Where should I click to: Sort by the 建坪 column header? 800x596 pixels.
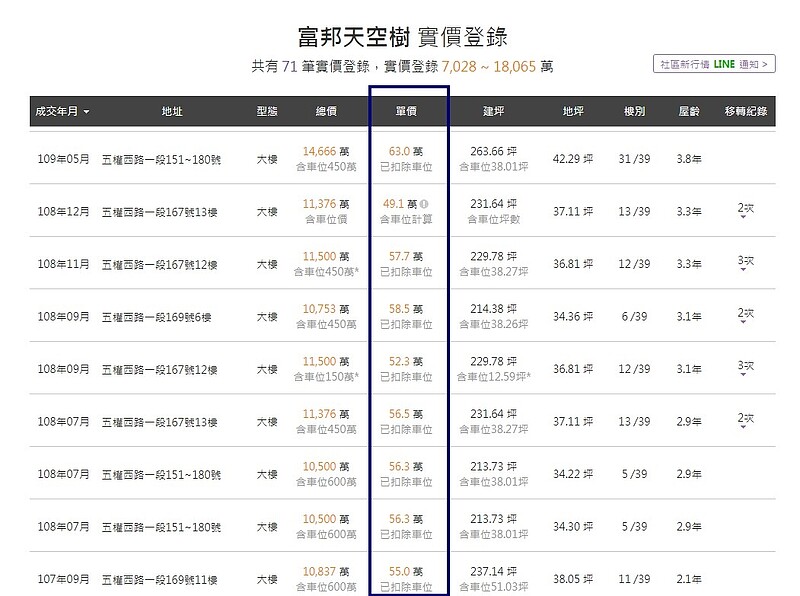click(x=494, y=111)
